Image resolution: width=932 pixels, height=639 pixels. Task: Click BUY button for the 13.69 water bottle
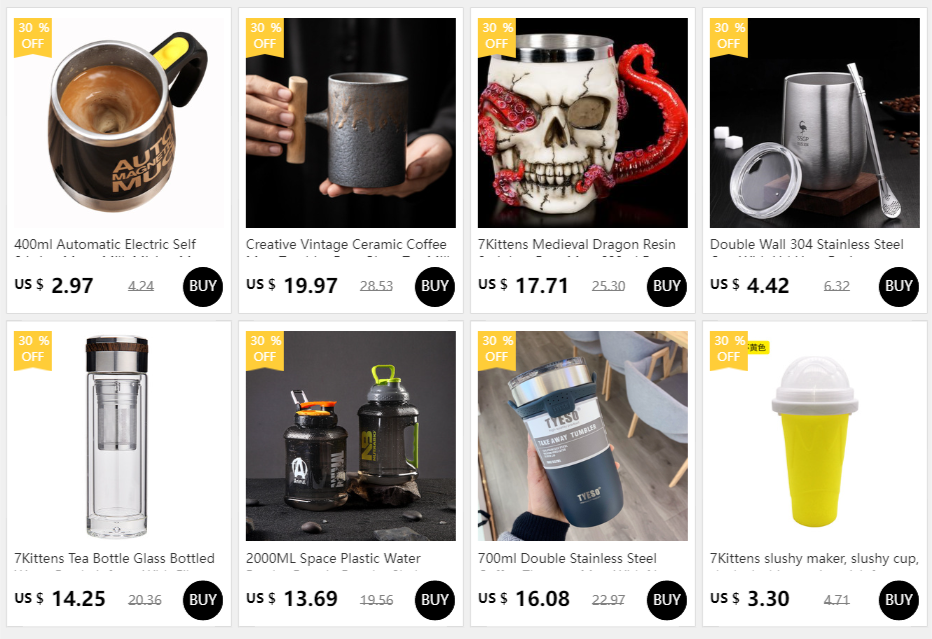pyautogui.click(x=434, y=600)
